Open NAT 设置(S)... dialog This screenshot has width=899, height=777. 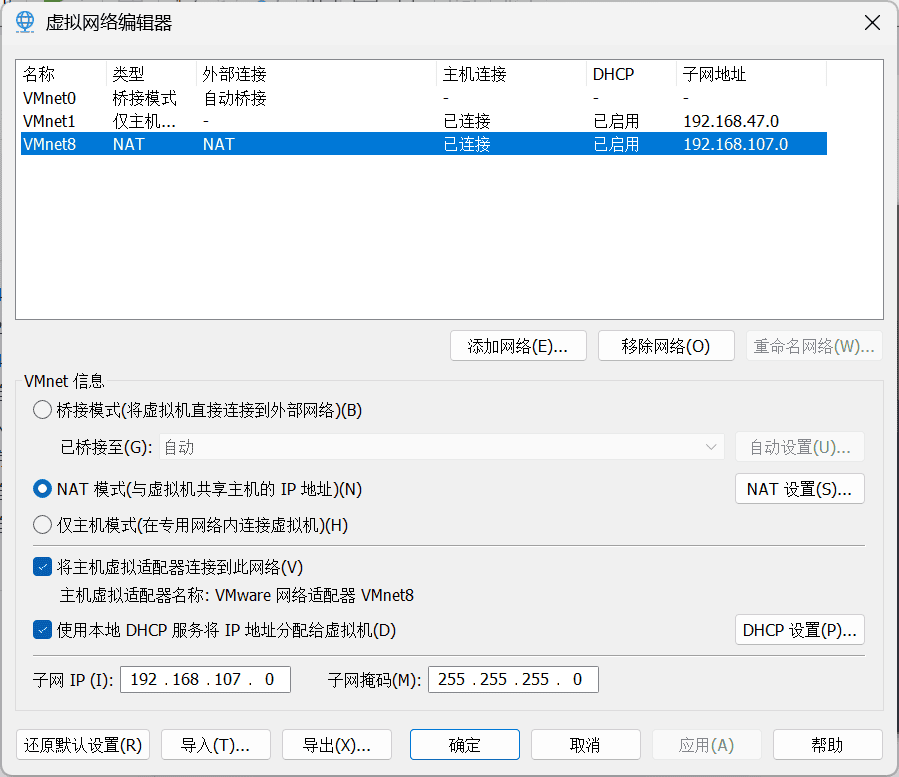(x=800, y=489)
